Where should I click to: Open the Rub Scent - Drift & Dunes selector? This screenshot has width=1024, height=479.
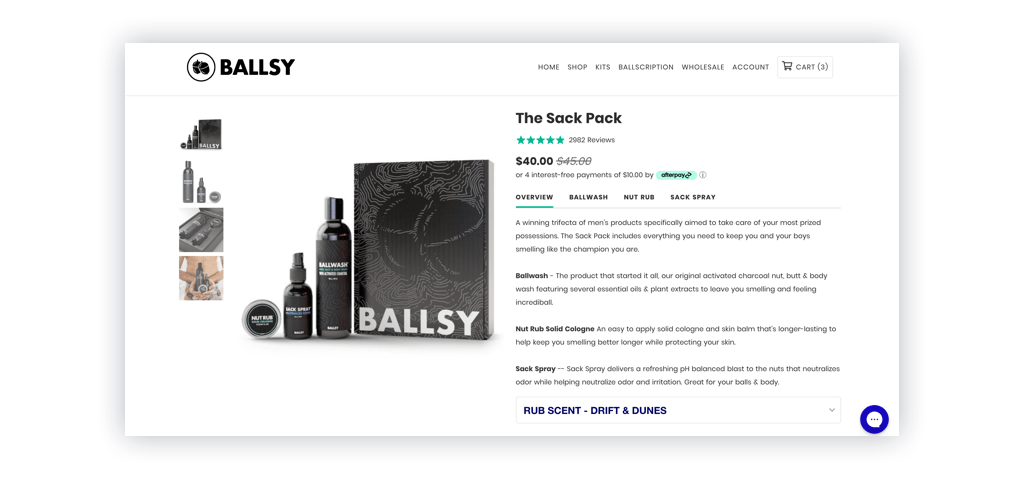coord(678,410)
